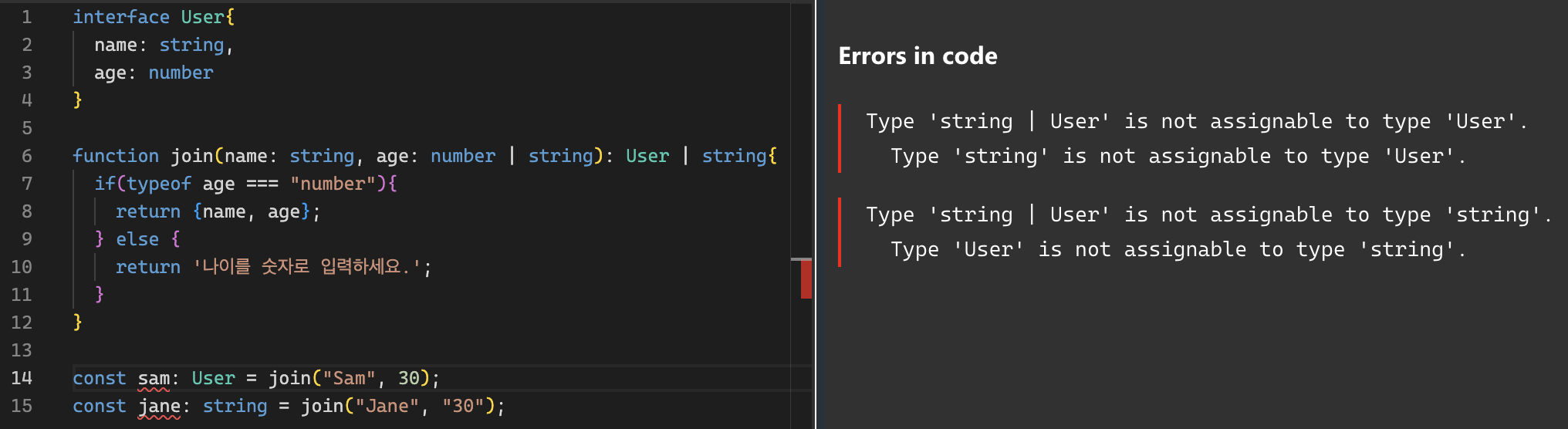Select line number 14 in gutter
The image size is (1568, 429).
click(x=22, y=378)
